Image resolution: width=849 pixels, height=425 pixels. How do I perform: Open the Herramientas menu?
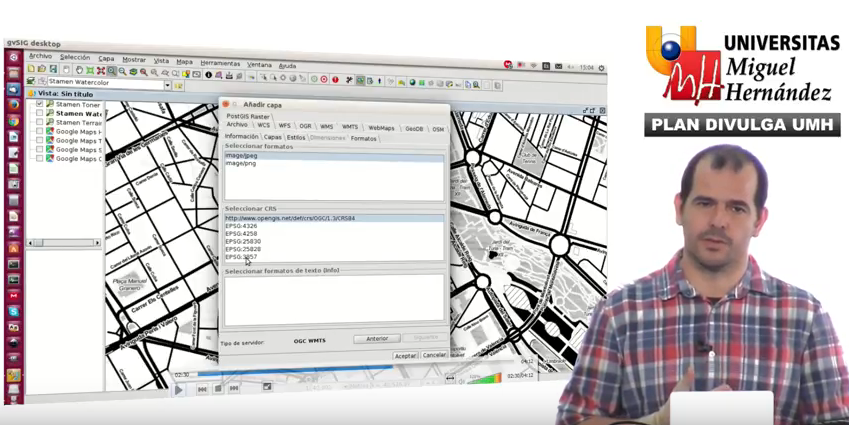tap(220, 63)
